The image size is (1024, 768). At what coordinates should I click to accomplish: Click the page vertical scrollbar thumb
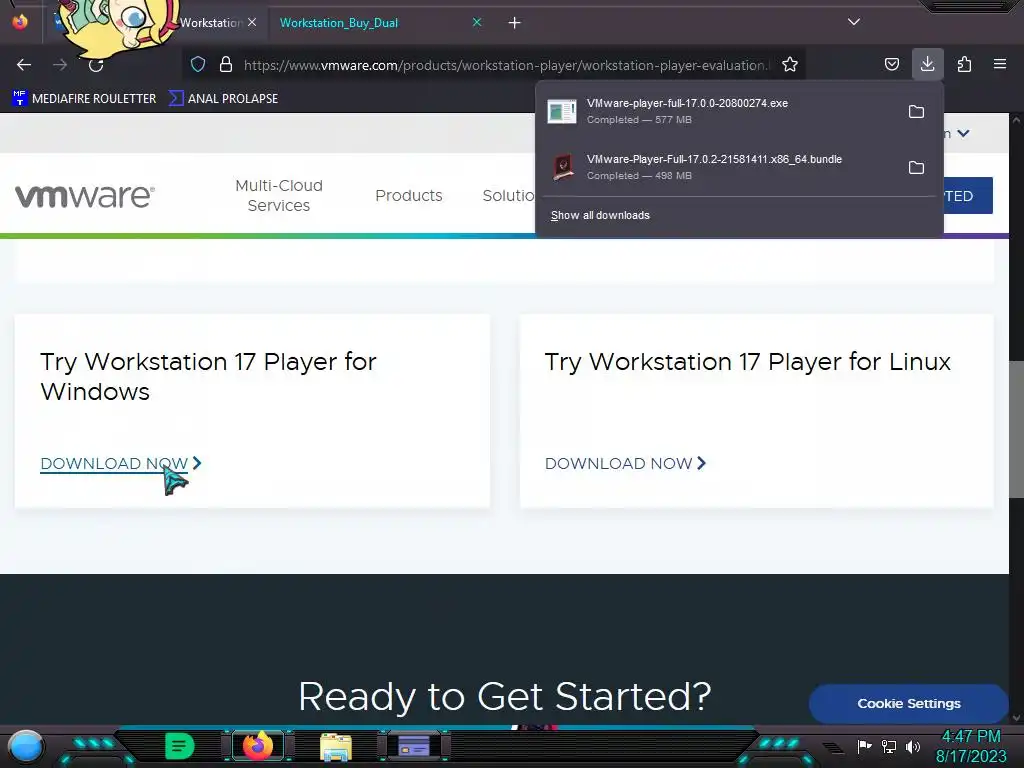(x=1016, y=428)
